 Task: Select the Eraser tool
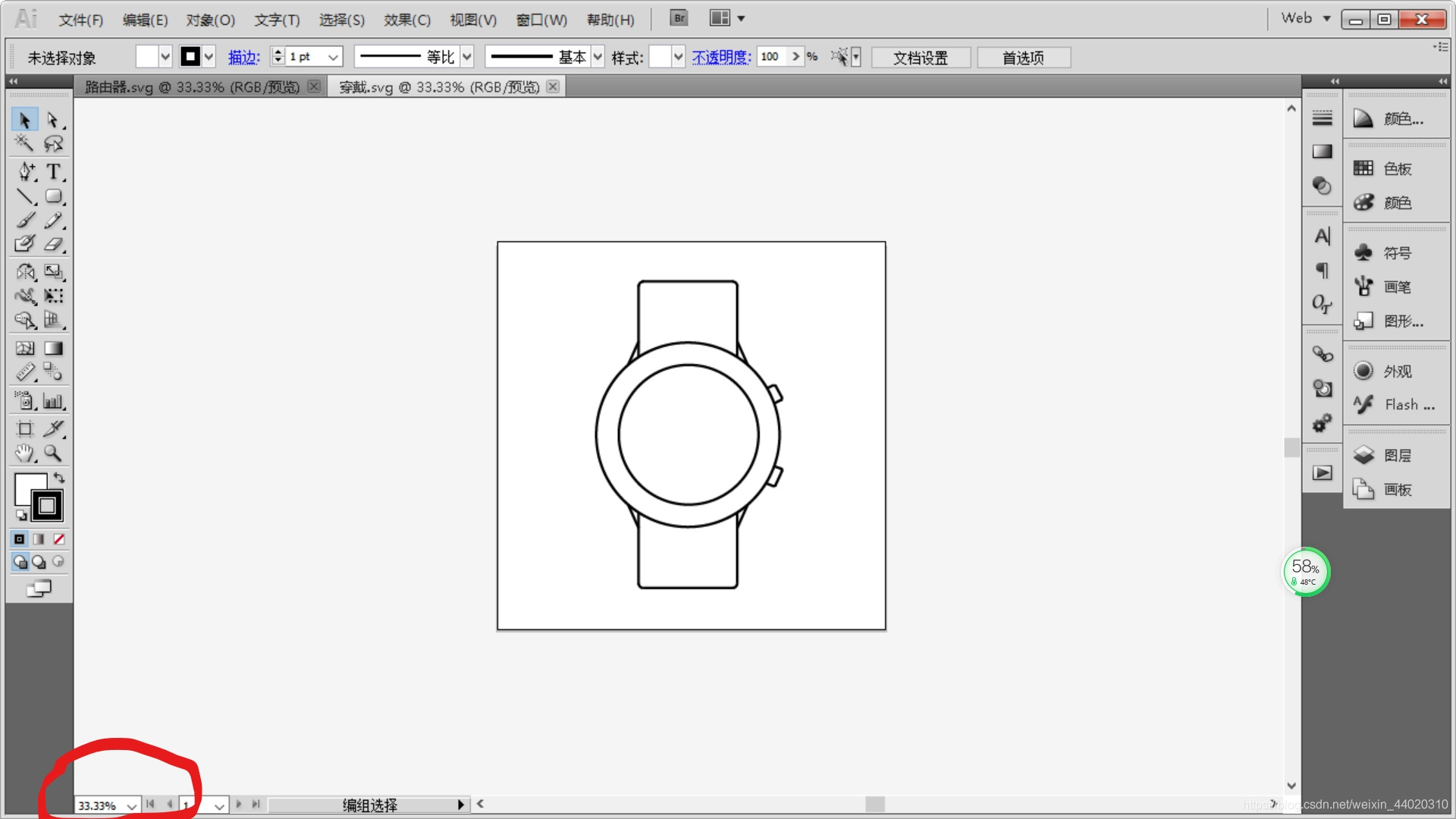click(53, 244)
